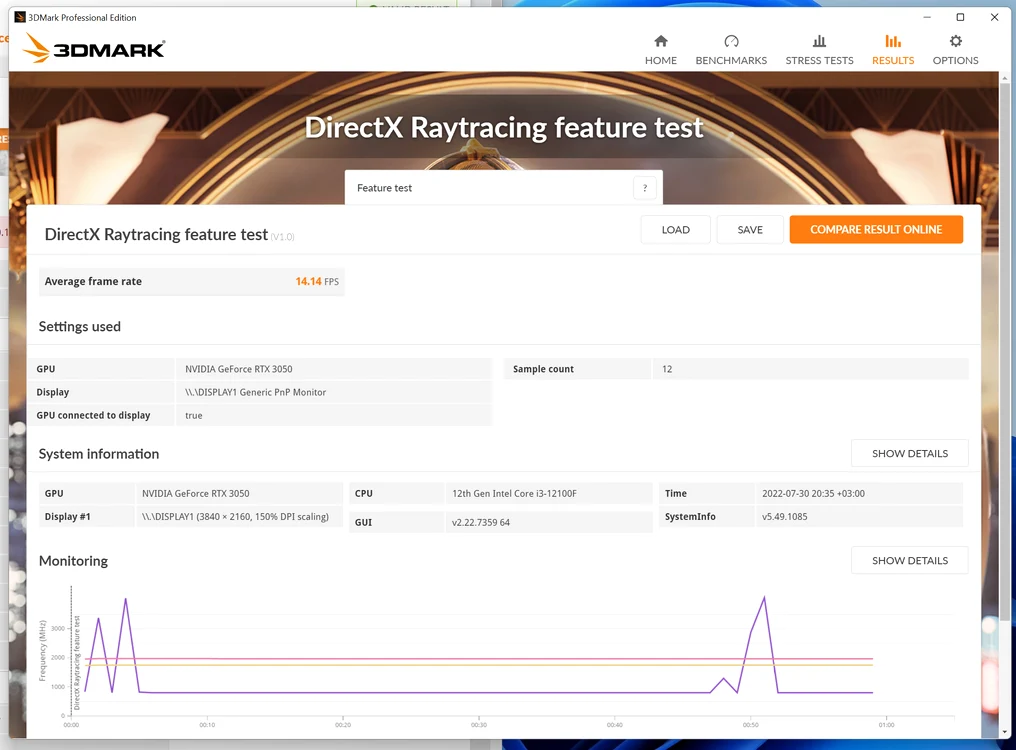
Task: Click the GUI version v2.22.7359 64
Action: (481, 522)
